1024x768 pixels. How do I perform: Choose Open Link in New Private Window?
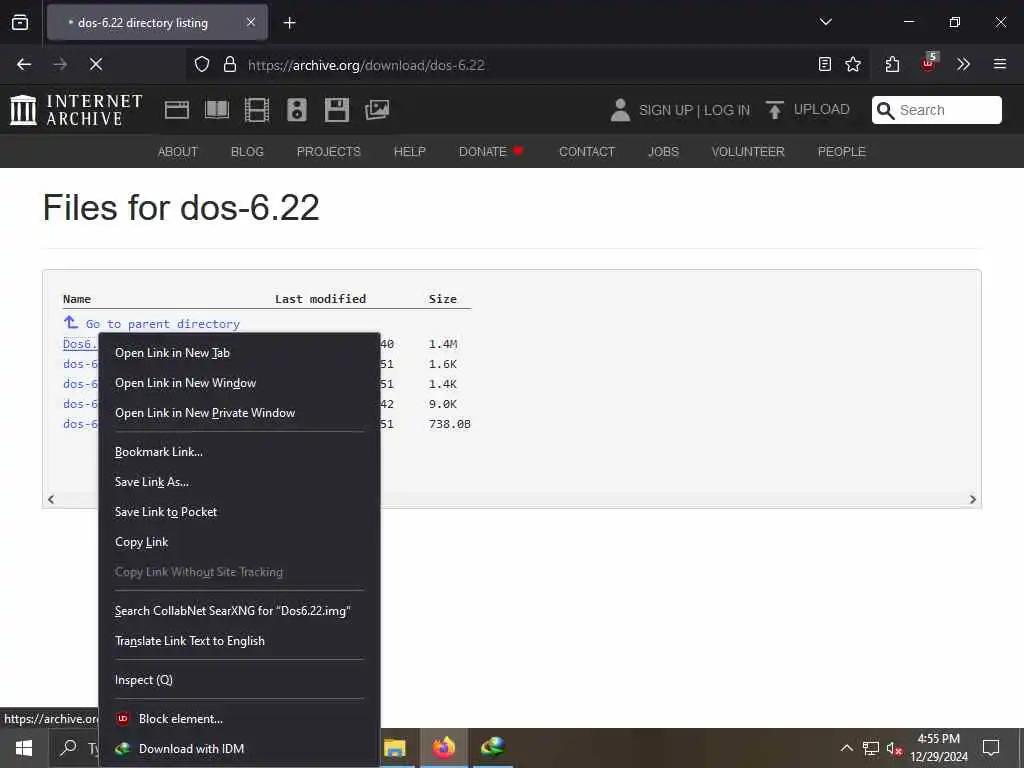(239, 413)
